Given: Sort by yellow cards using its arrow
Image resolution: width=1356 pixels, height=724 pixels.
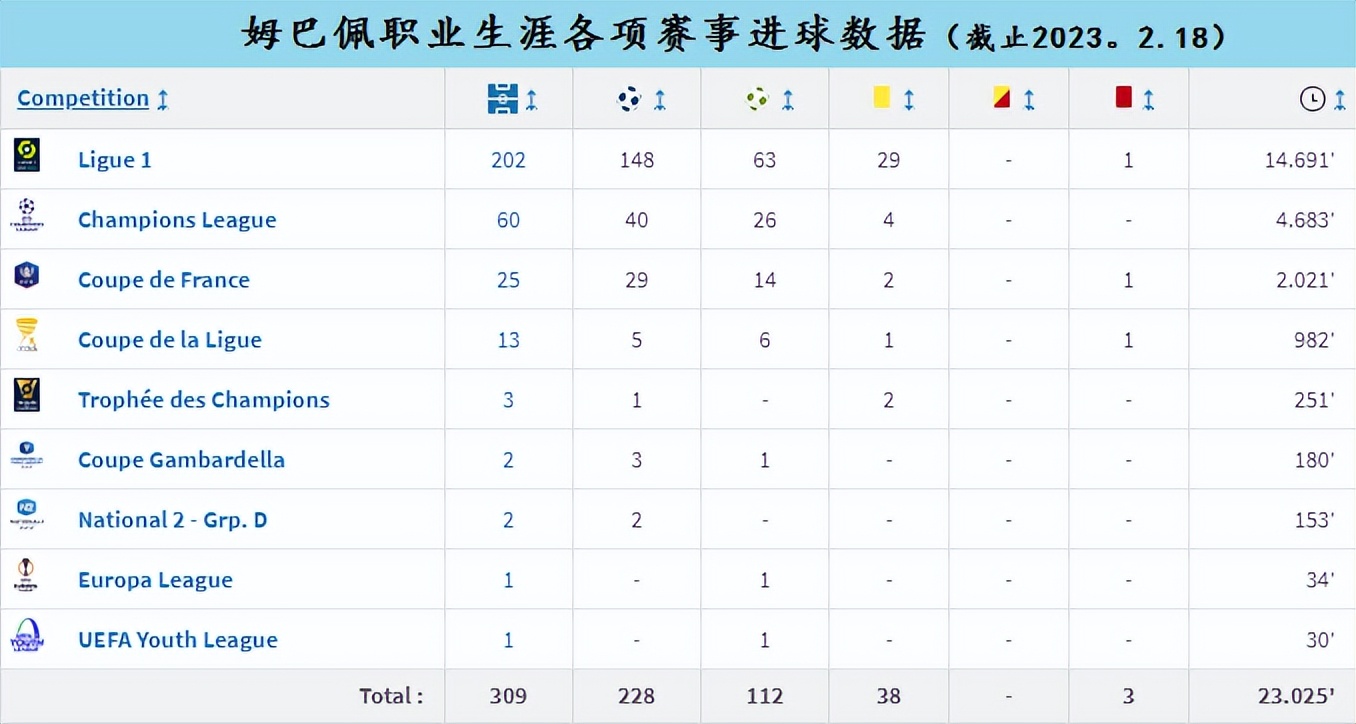Looking at the screenshot, I should [909, 99].
